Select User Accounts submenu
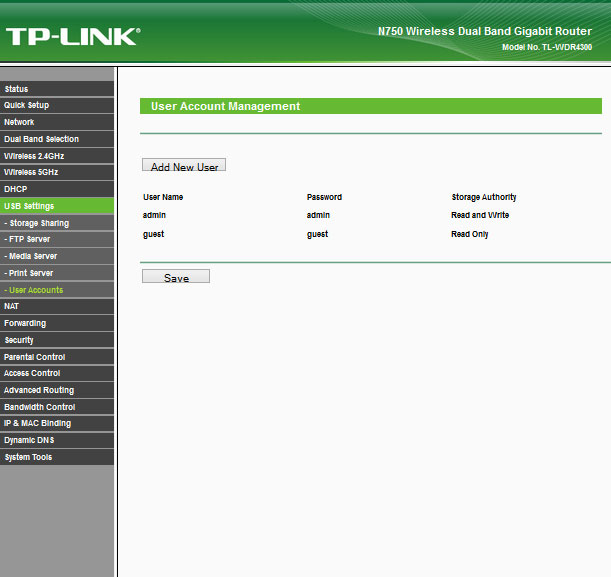Viewport: 611px width, 577px height. pos(57,290)
